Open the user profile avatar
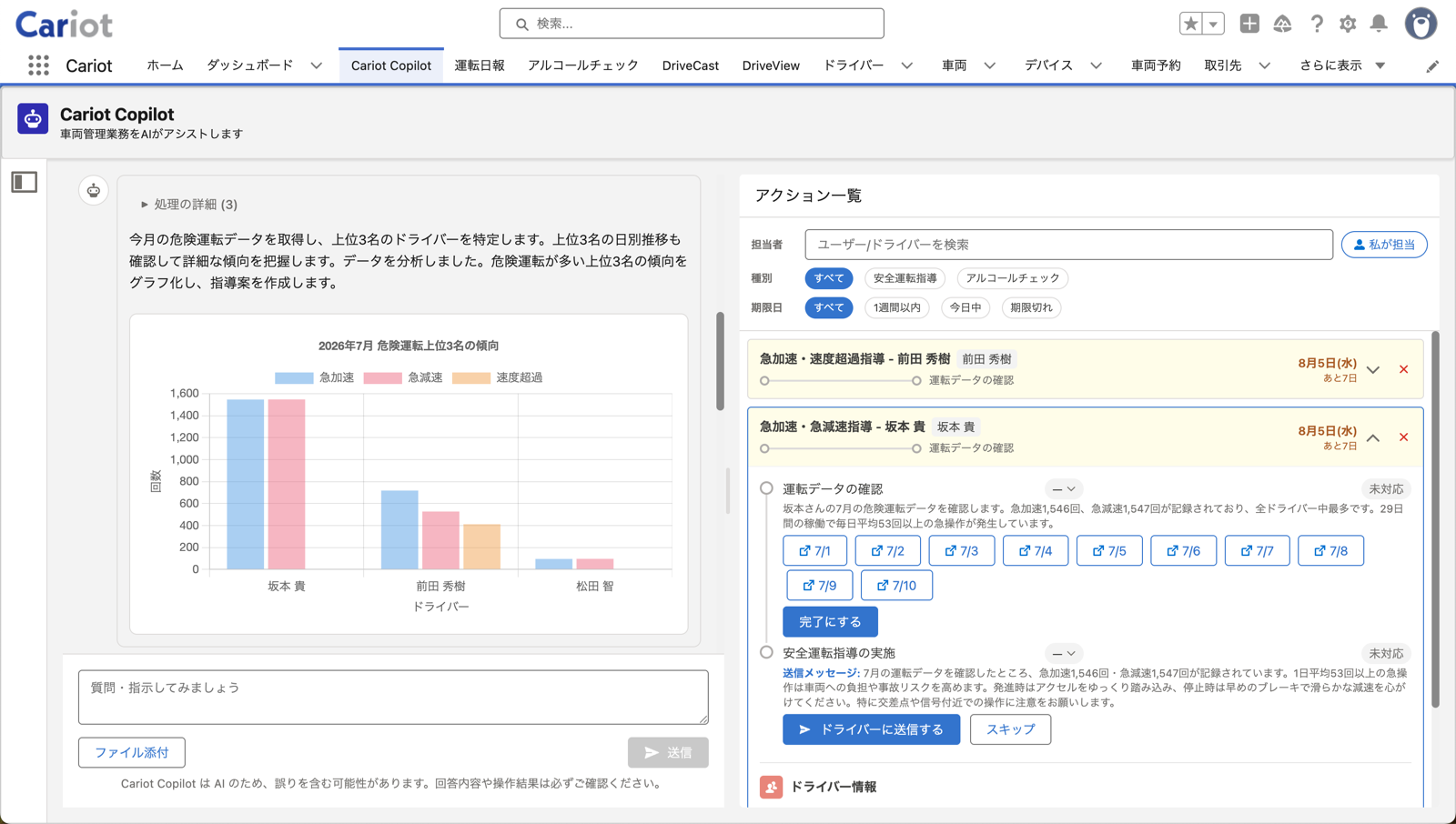This screenshot has height=824, width=1456. tap(1421, 24)
